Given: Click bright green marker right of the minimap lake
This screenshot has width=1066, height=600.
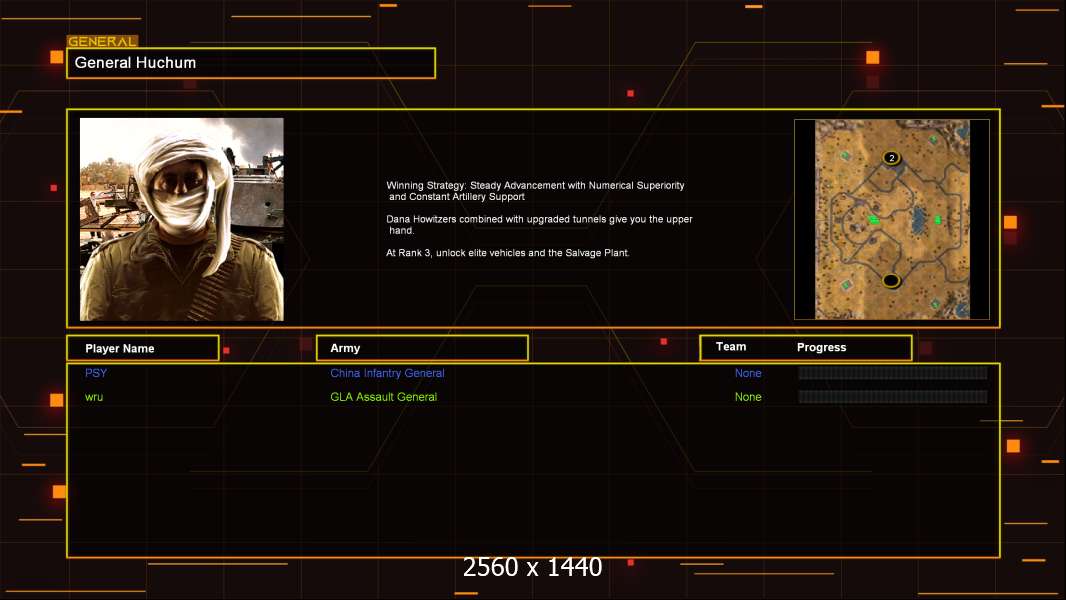Looking at the screenshot, I should click(x=938, y=219).
